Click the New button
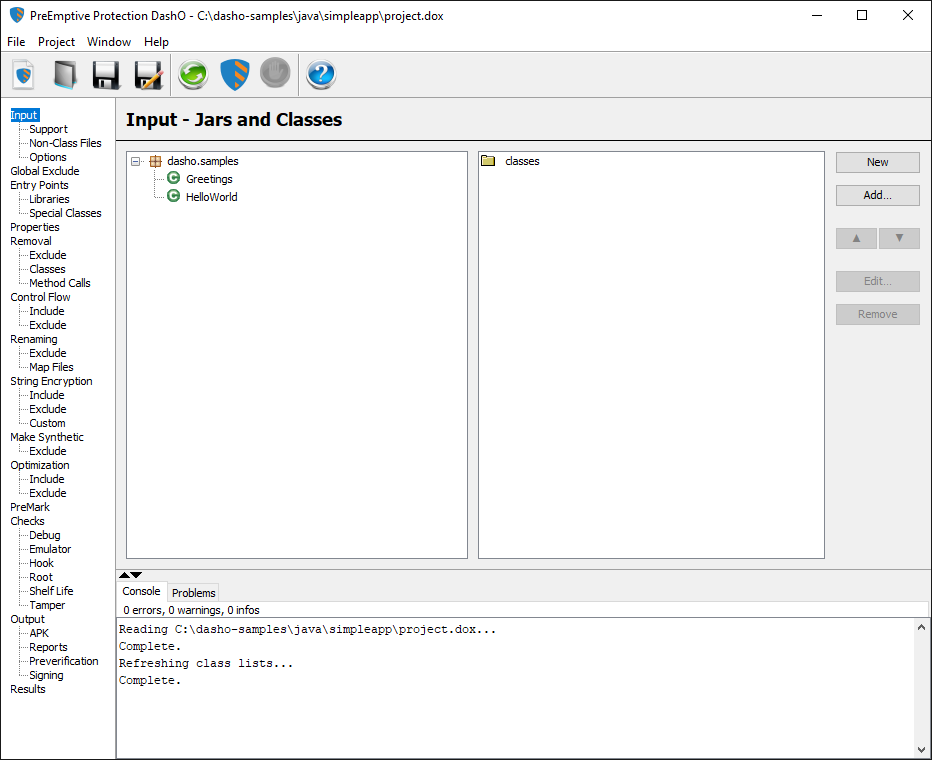This screenshot has width=932, height=760. (x=877, y=162)
